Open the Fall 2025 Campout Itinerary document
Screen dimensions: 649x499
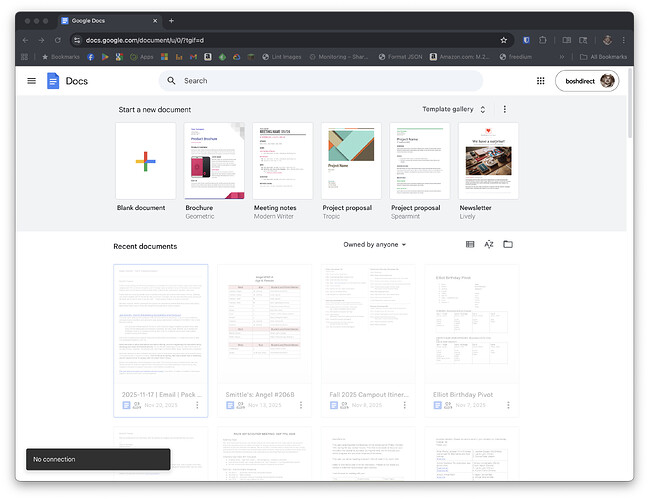click(368, 341)
